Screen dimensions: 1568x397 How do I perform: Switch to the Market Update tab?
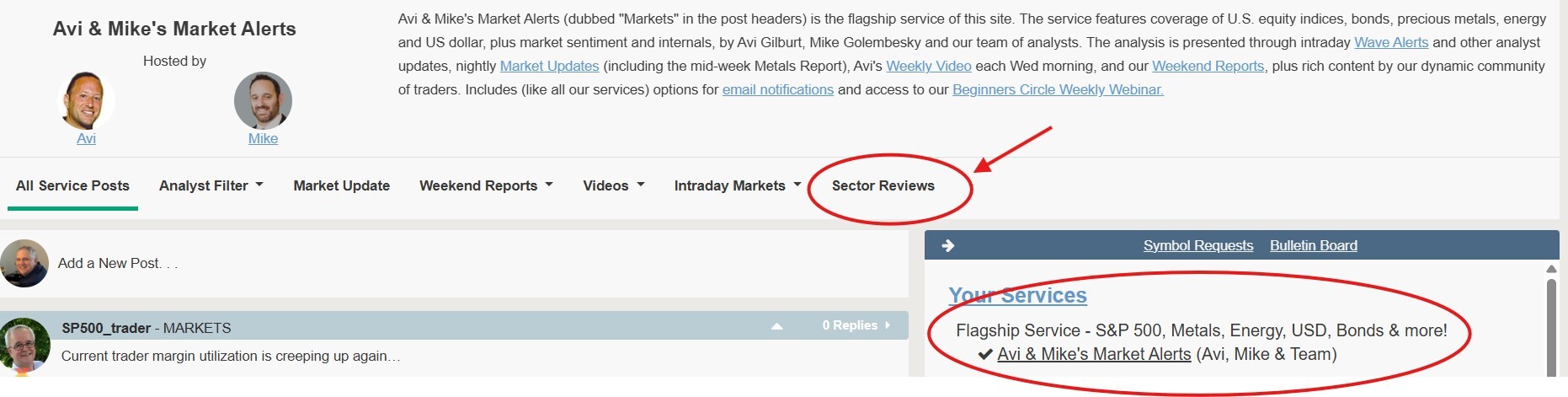[x=341, y=185]
